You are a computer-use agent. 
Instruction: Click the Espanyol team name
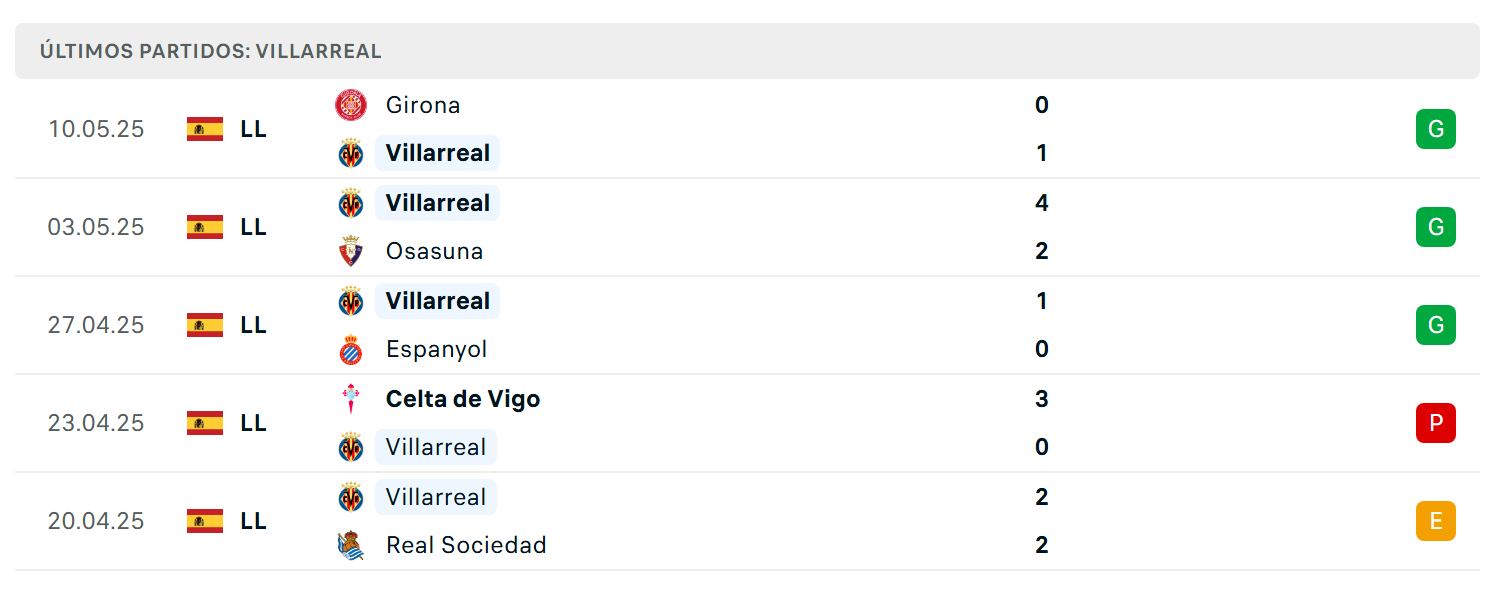coord(436,349)
